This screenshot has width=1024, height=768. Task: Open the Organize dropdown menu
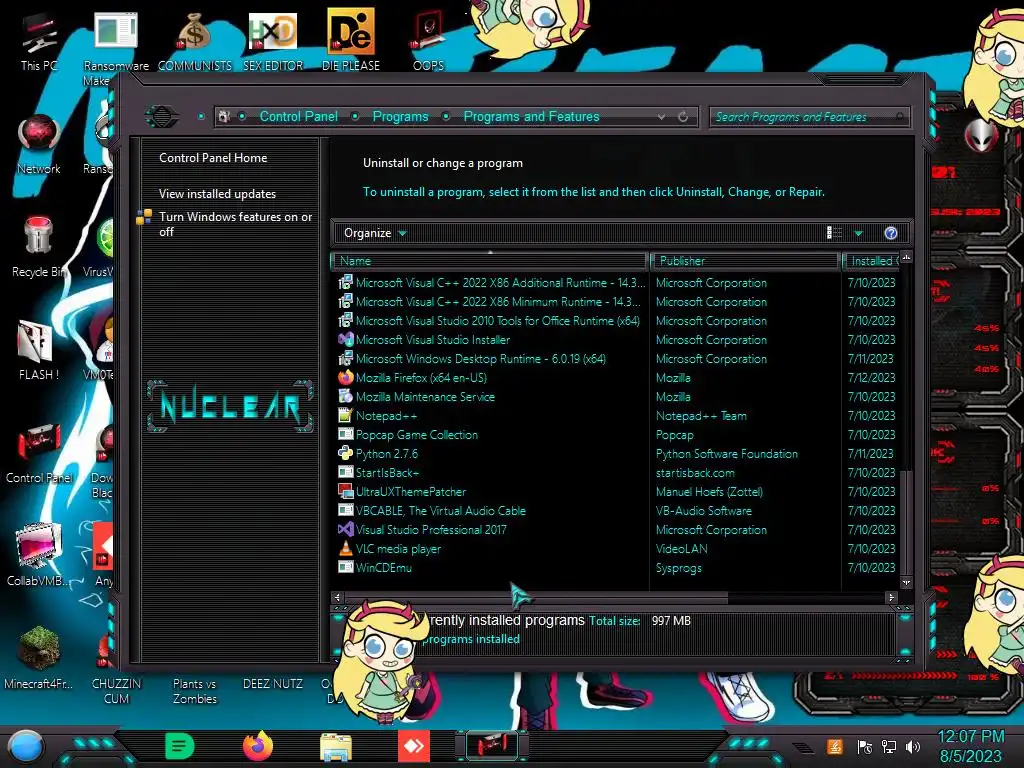coord(375,233)
